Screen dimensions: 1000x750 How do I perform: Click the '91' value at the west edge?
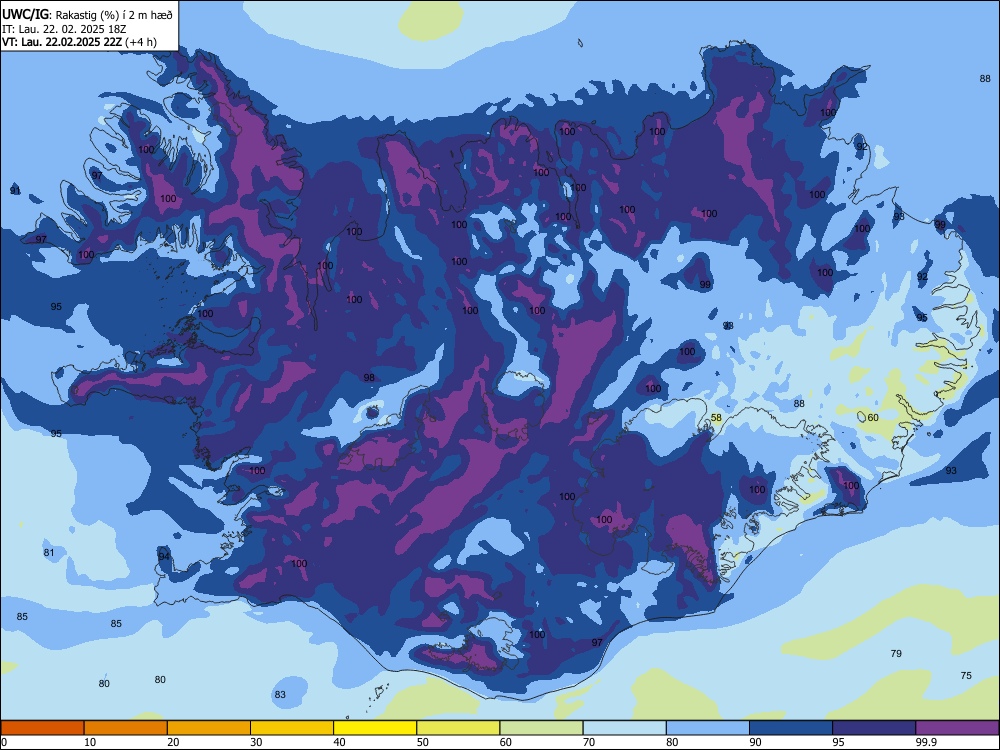15,191
